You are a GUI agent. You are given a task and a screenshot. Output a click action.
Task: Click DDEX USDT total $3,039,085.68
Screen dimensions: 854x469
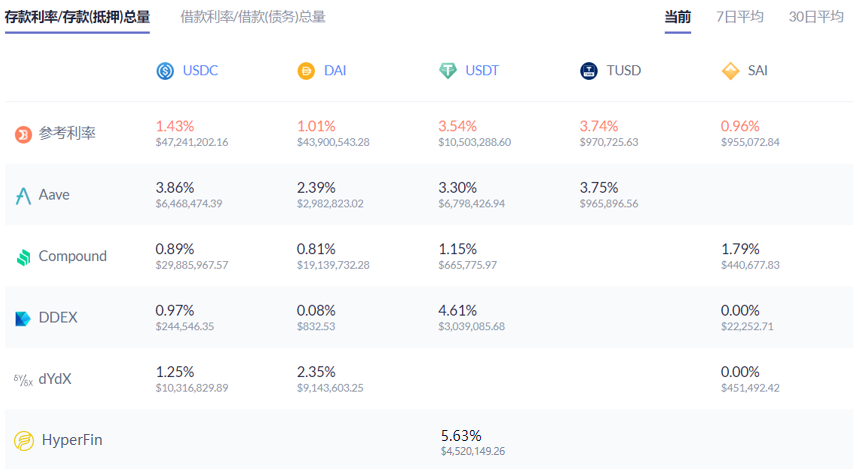click(472, 326)
